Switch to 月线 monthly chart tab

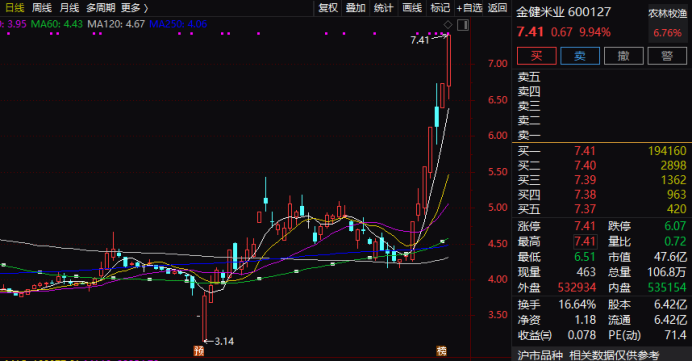(69, 8)
